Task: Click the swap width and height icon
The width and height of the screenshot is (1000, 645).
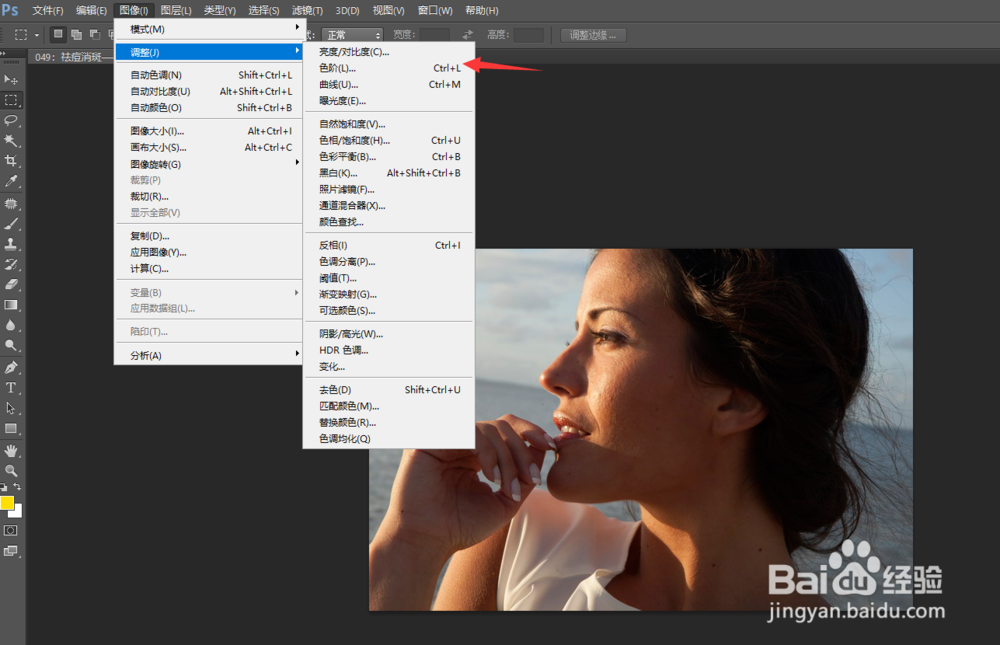Action: click(x=468, y=35)
